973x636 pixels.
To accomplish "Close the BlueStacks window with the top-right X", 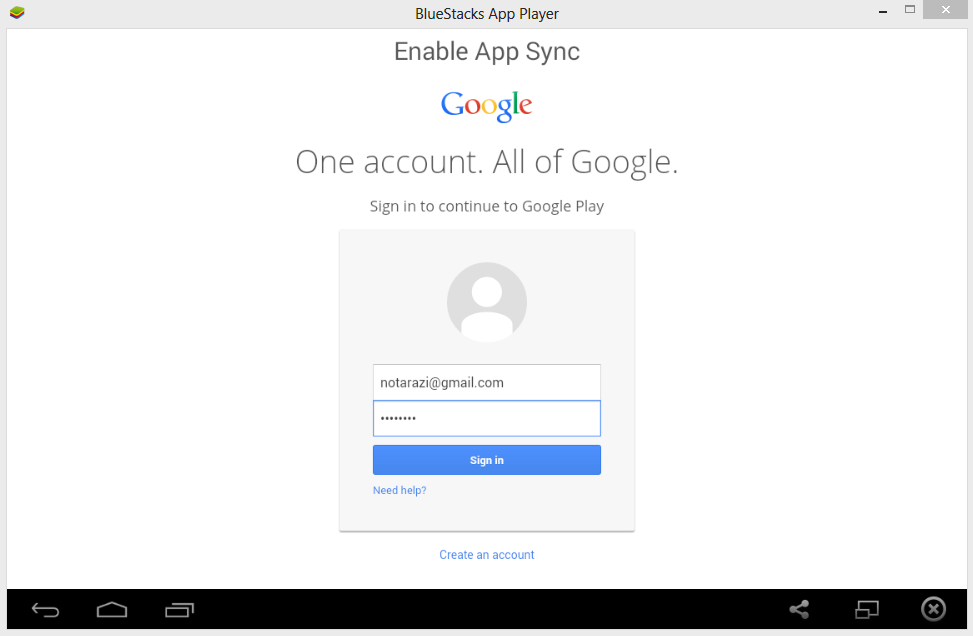I will tap(945, 9).
